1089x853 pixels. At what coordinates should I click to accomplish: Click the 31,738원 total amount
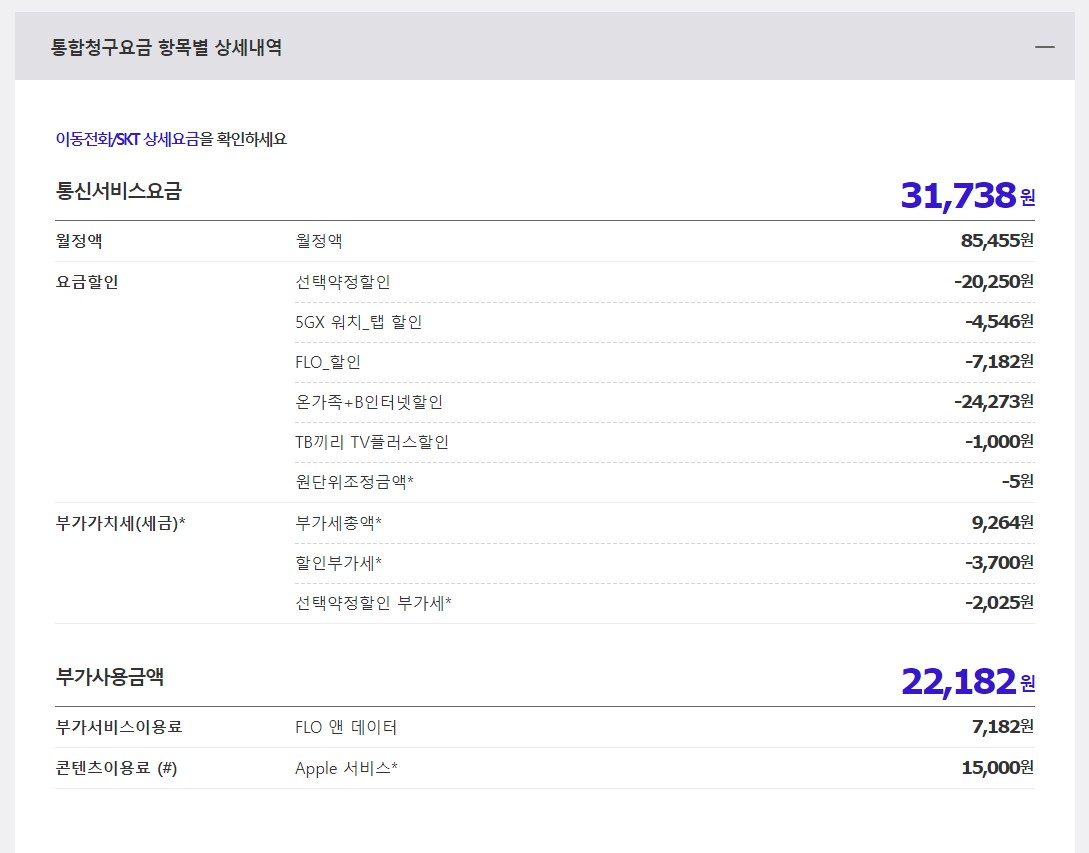tap(966, 195)
